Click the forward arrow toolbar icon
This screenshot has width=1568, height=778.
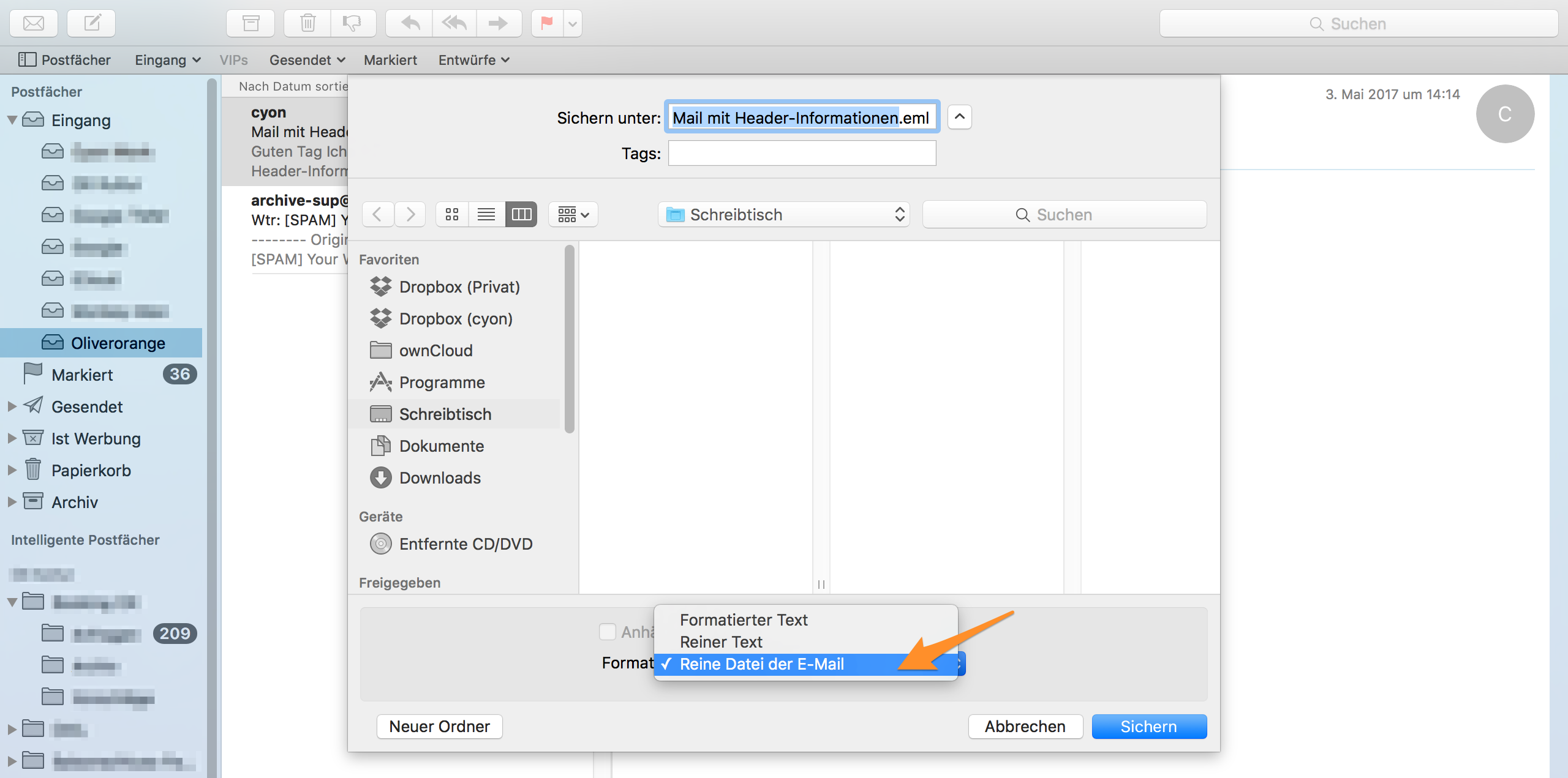[x=498, y=23]
